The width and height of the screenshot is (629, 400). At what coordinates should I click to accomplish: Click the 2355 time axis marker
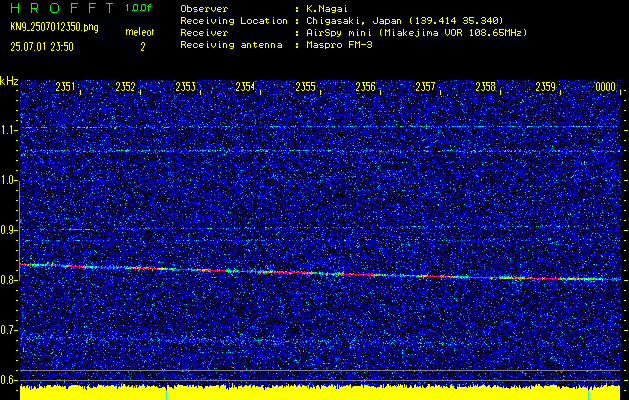[x=305, y=87]
